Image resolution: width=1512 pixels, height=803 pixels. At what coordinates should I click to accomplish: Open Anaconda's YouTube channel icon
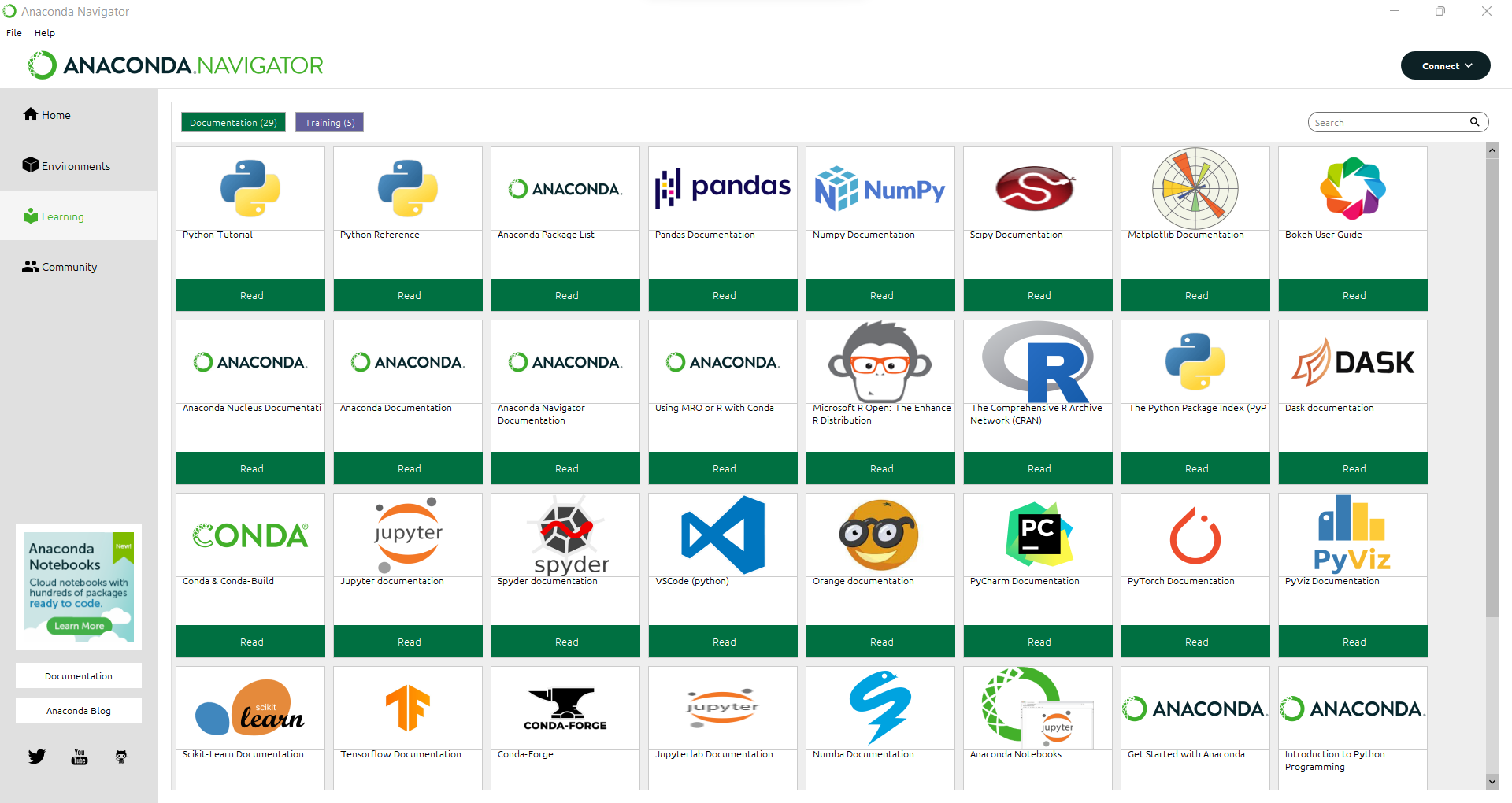pos(79,757)
